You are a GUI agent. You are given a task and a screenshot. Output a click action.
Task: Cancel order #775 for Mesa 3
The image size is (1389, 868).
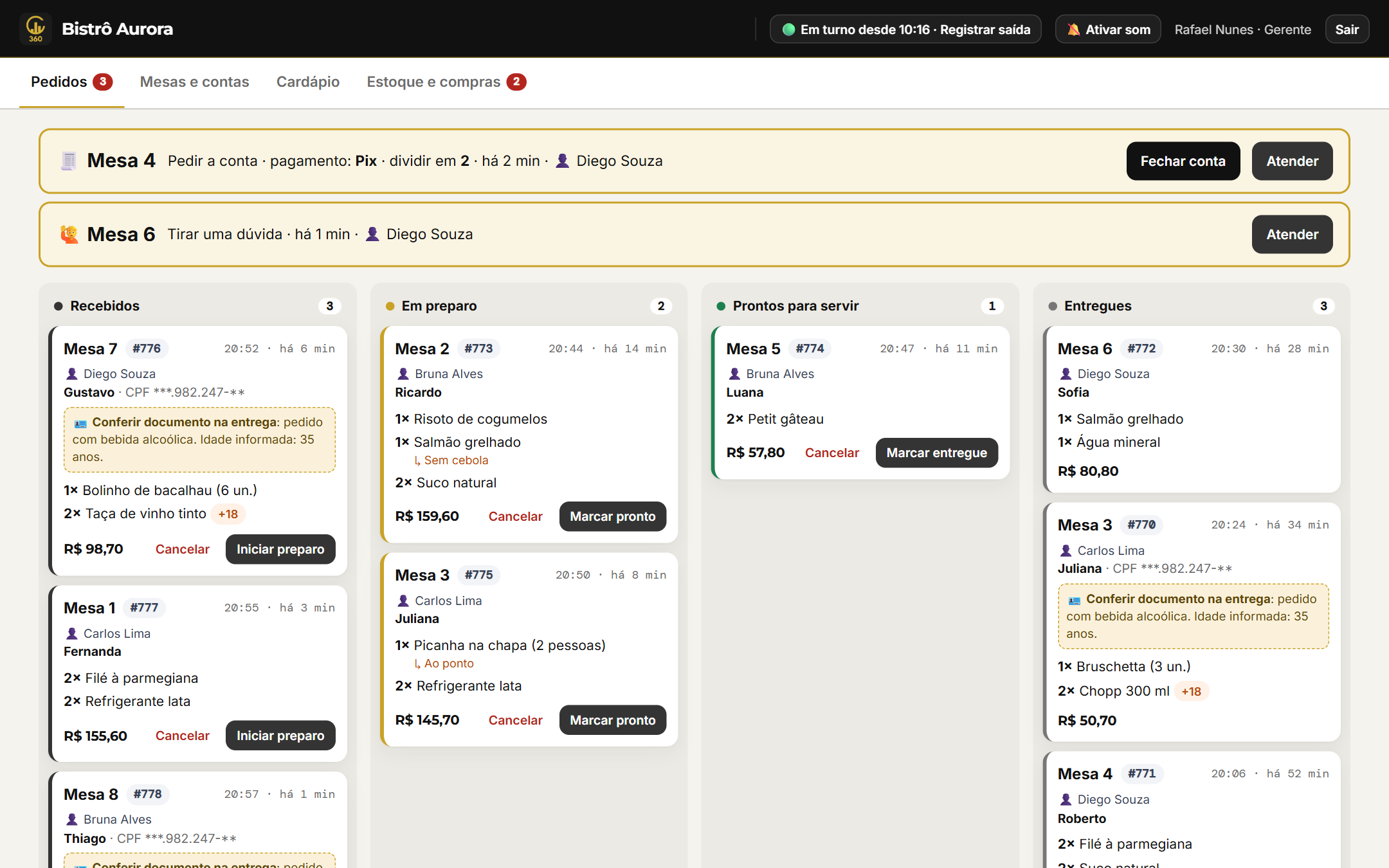(515, 720)
